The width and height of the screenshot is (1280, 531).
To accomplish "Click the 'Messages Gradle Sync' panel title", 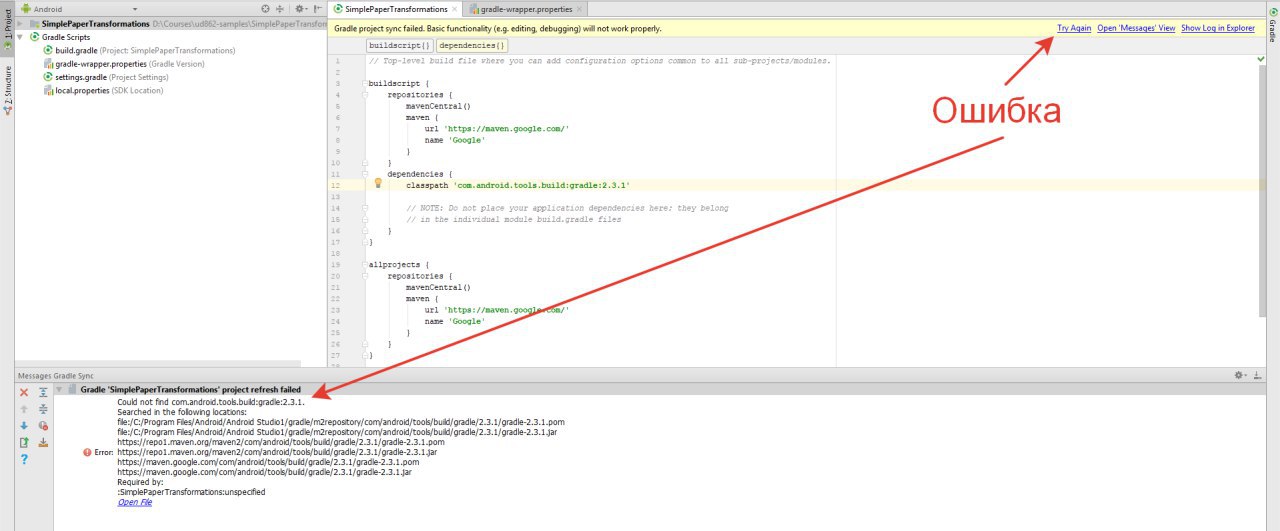I will (x=56, y=375).
